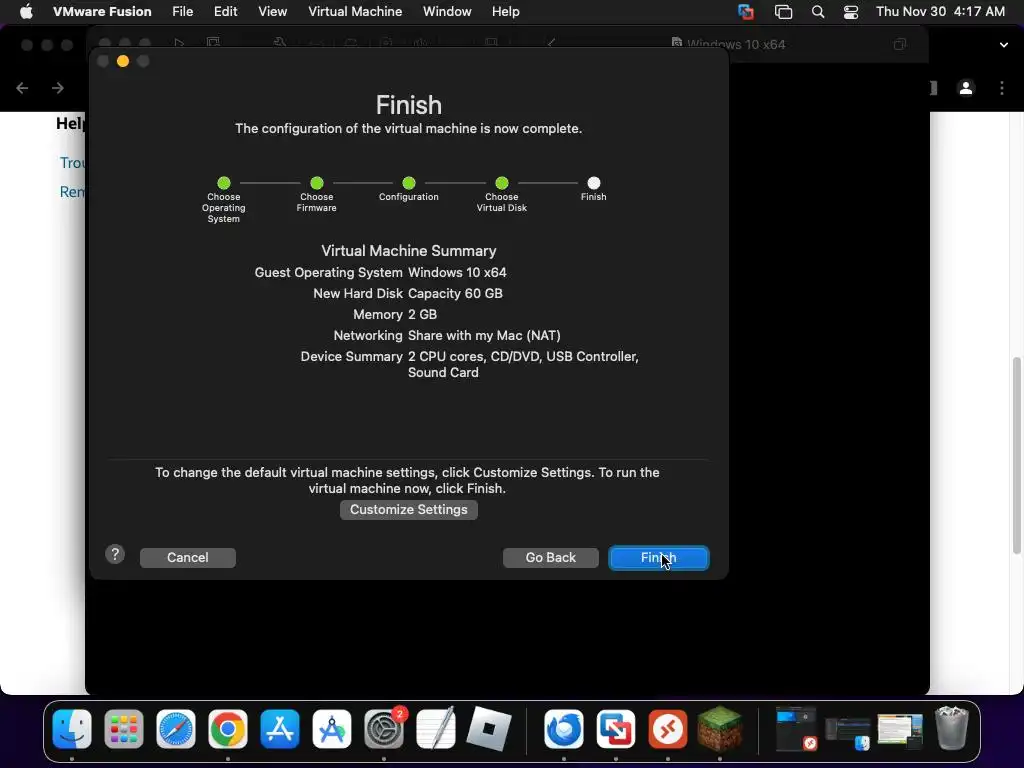Click the 'Virtual Machine Summary' heading

409,251
